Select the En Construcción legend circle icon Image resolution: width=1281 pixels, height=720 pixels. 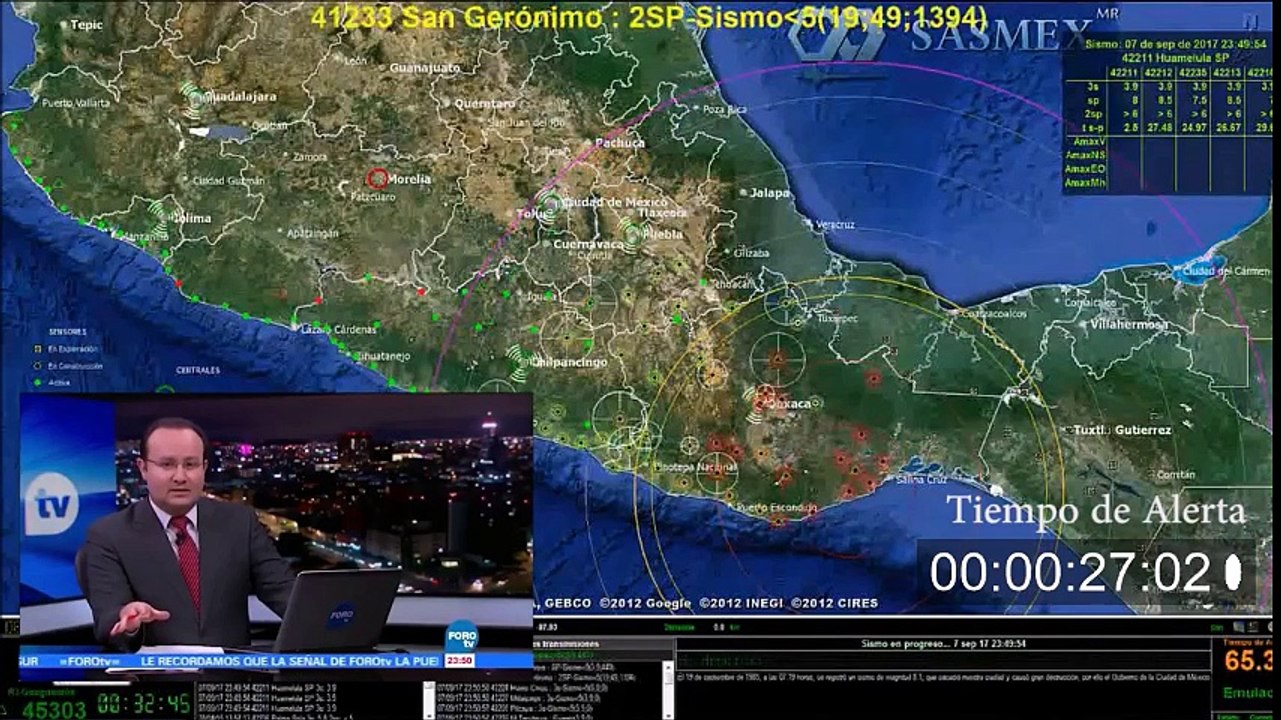pyautogui.click(x=37, y=365)
